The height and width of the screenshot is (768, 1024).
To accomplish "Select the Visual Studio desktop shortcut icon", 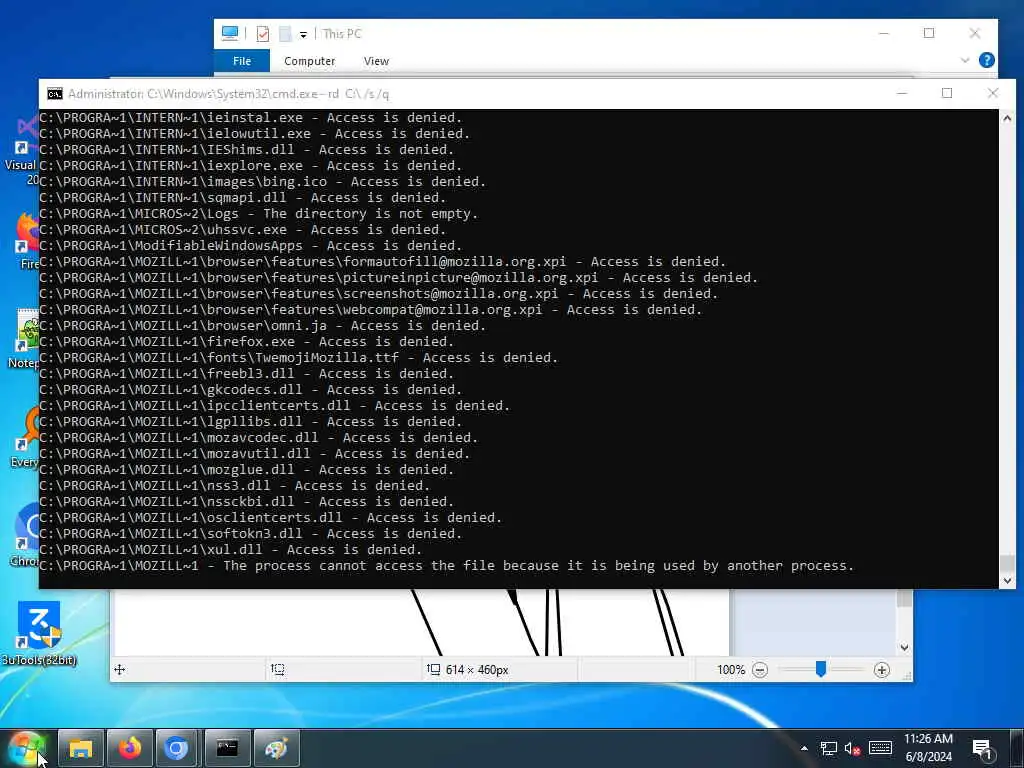I will tap(21, 149).
